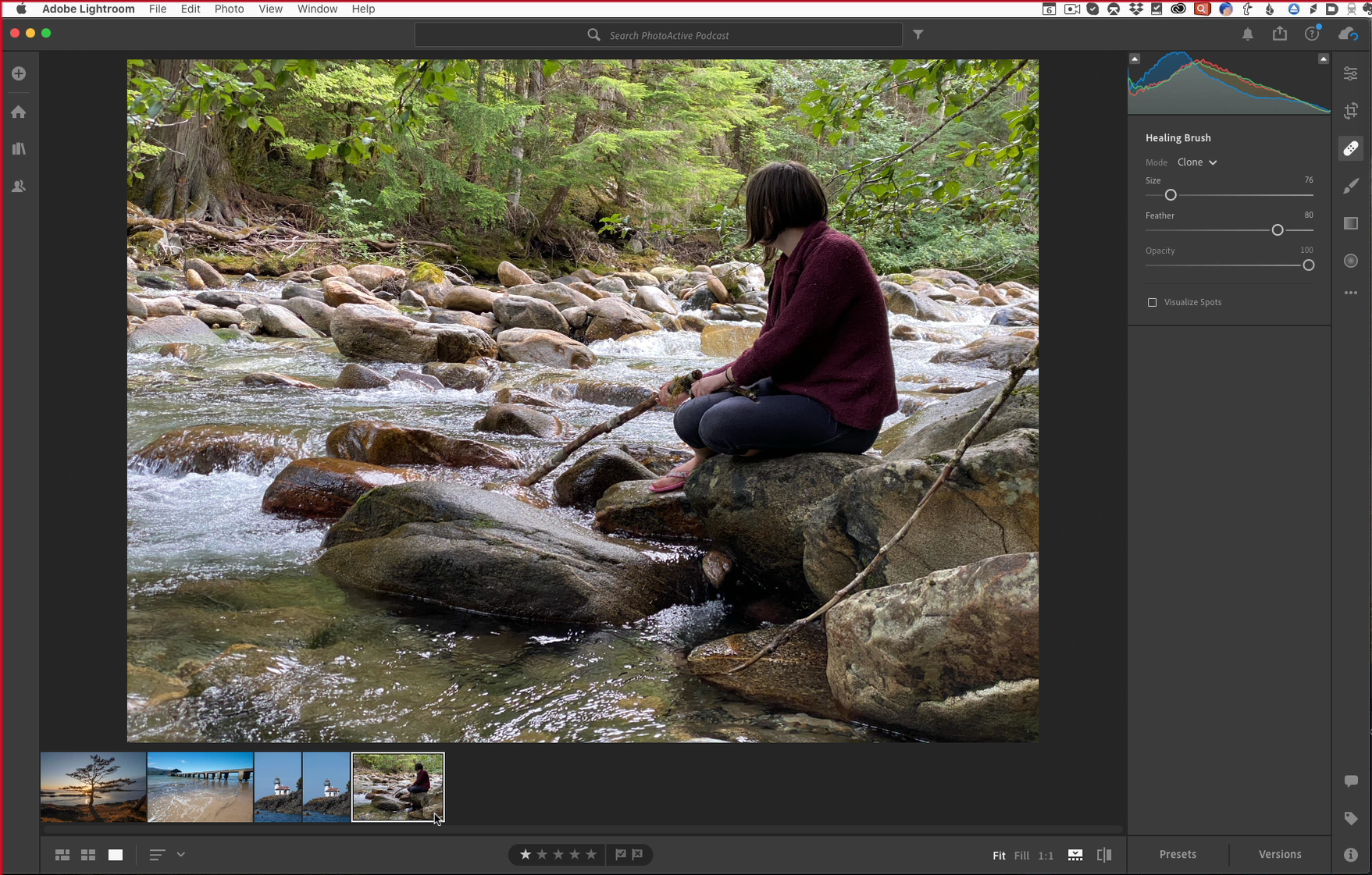Image resolution: width=1372 pixels, height=875 pixels.
Task: Open the Info panel icon
Action: [x=1351, y=855]
